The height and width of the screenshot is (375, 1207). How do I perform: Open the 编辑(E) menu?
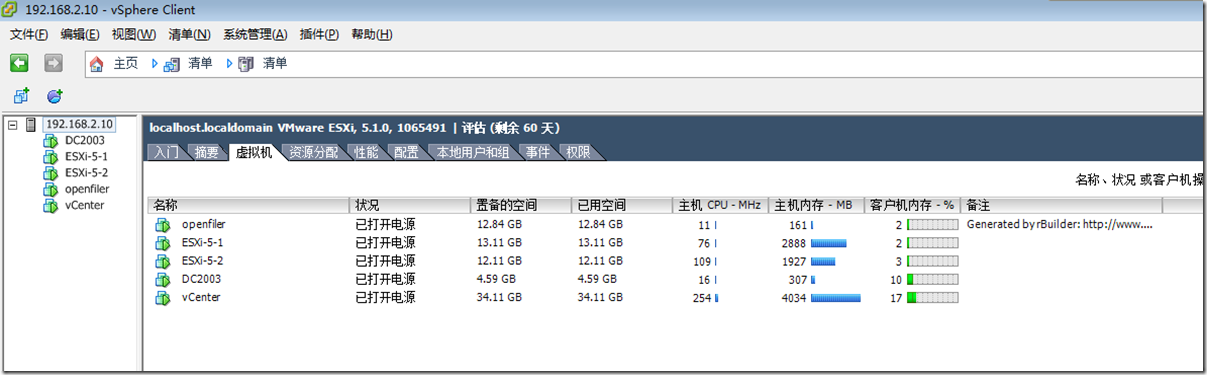click(80, 35)
